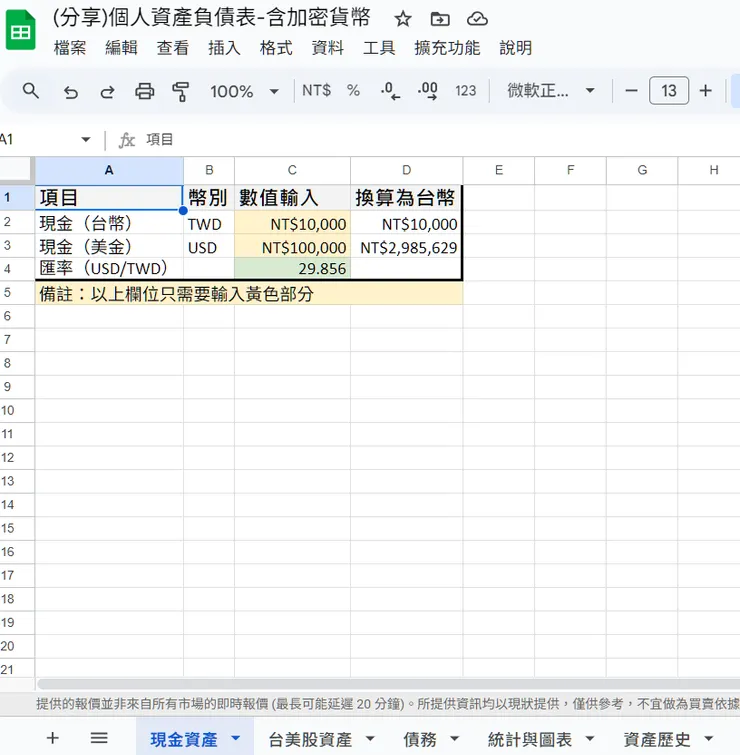Open the 檔案 menu

point(70,48)
